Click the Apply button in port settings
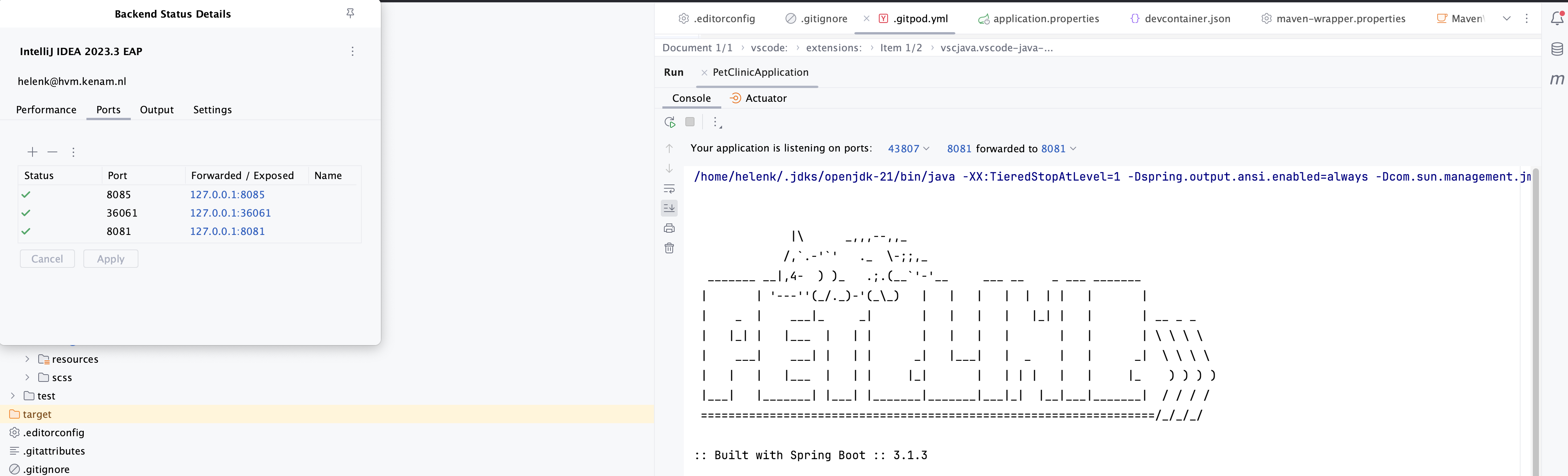This screenshot has height=476, width=1568. (x=111, y=258)
